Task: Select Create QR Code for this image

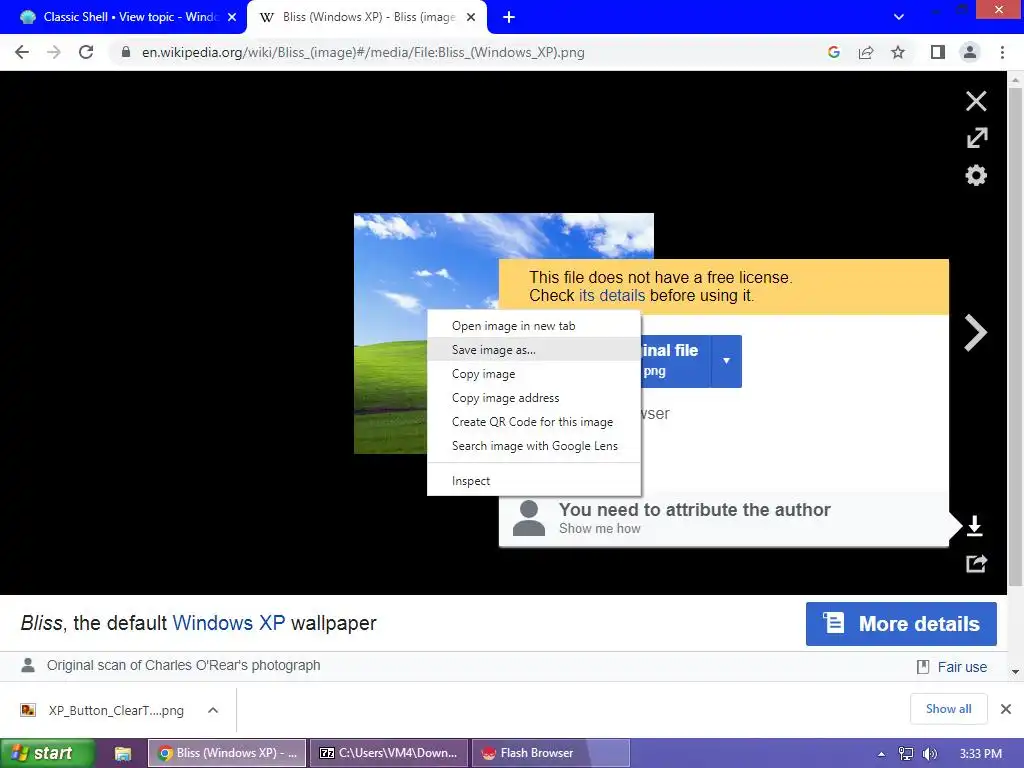Action: 534,422
